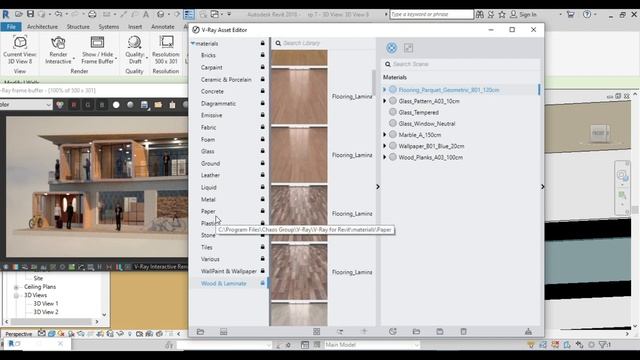Click the save icon below library categories

pos(223,332)
